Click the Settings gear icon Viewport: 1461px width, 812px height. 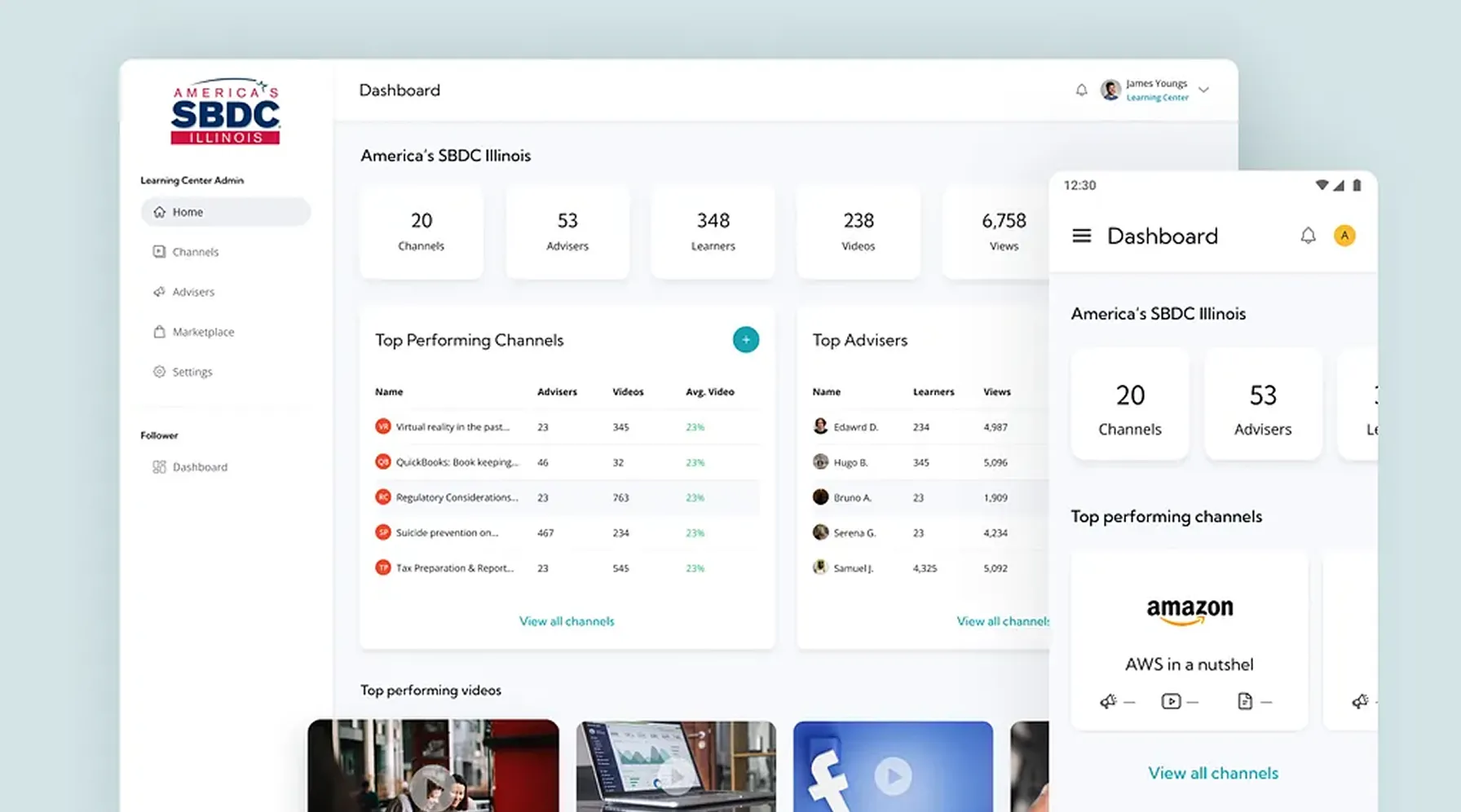tap(159, 372)
